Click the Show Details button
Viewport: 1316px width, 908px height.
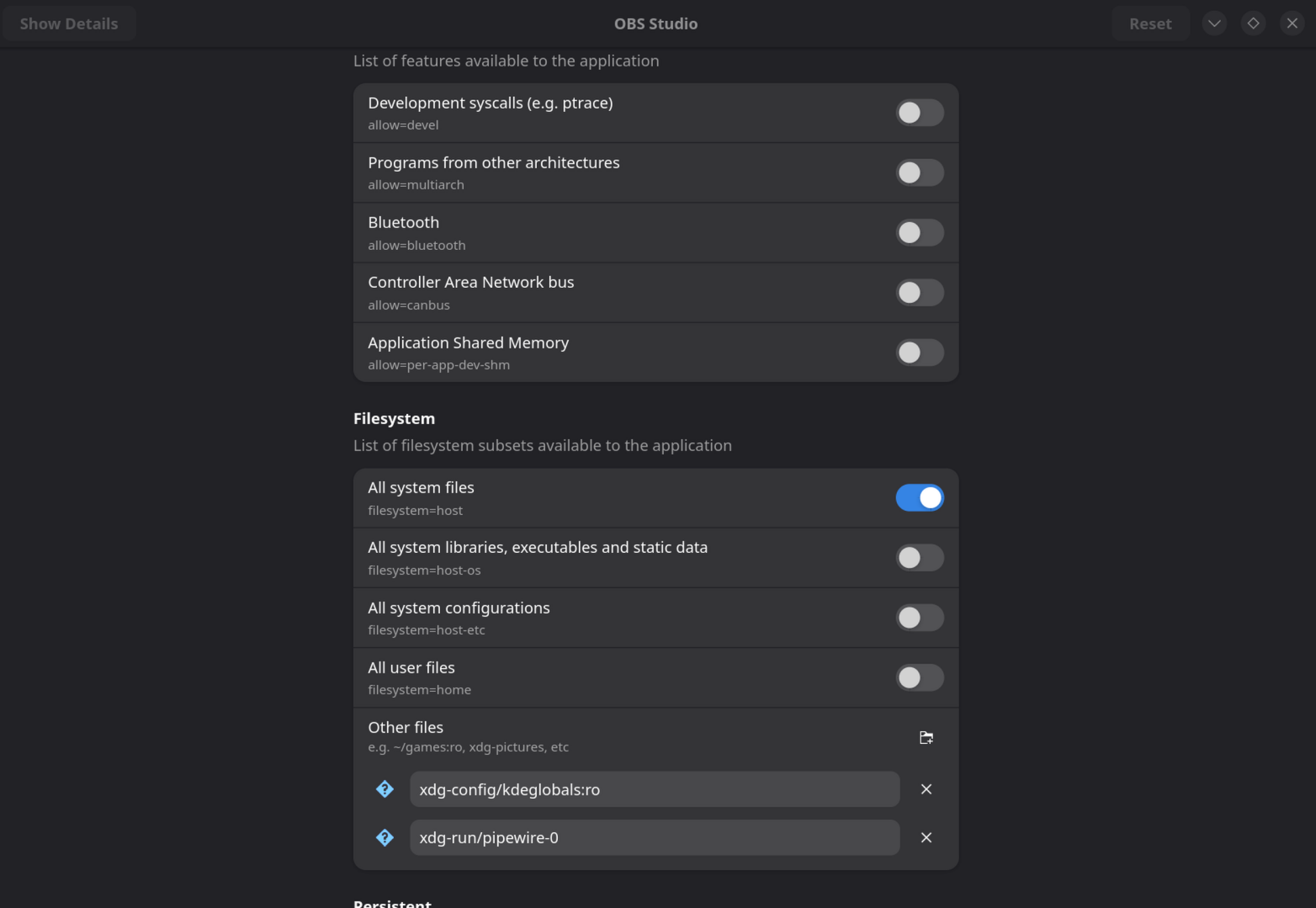tap(69, 24)
